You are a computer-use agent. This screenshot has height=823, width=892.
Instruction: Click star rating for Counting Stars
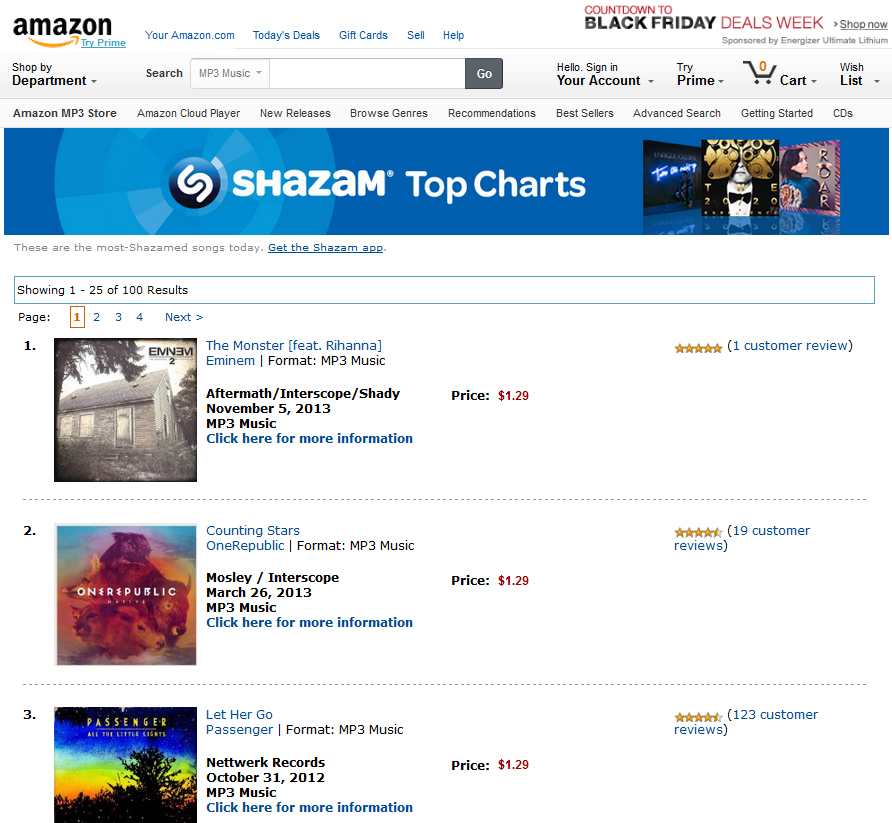coord(698,533)
